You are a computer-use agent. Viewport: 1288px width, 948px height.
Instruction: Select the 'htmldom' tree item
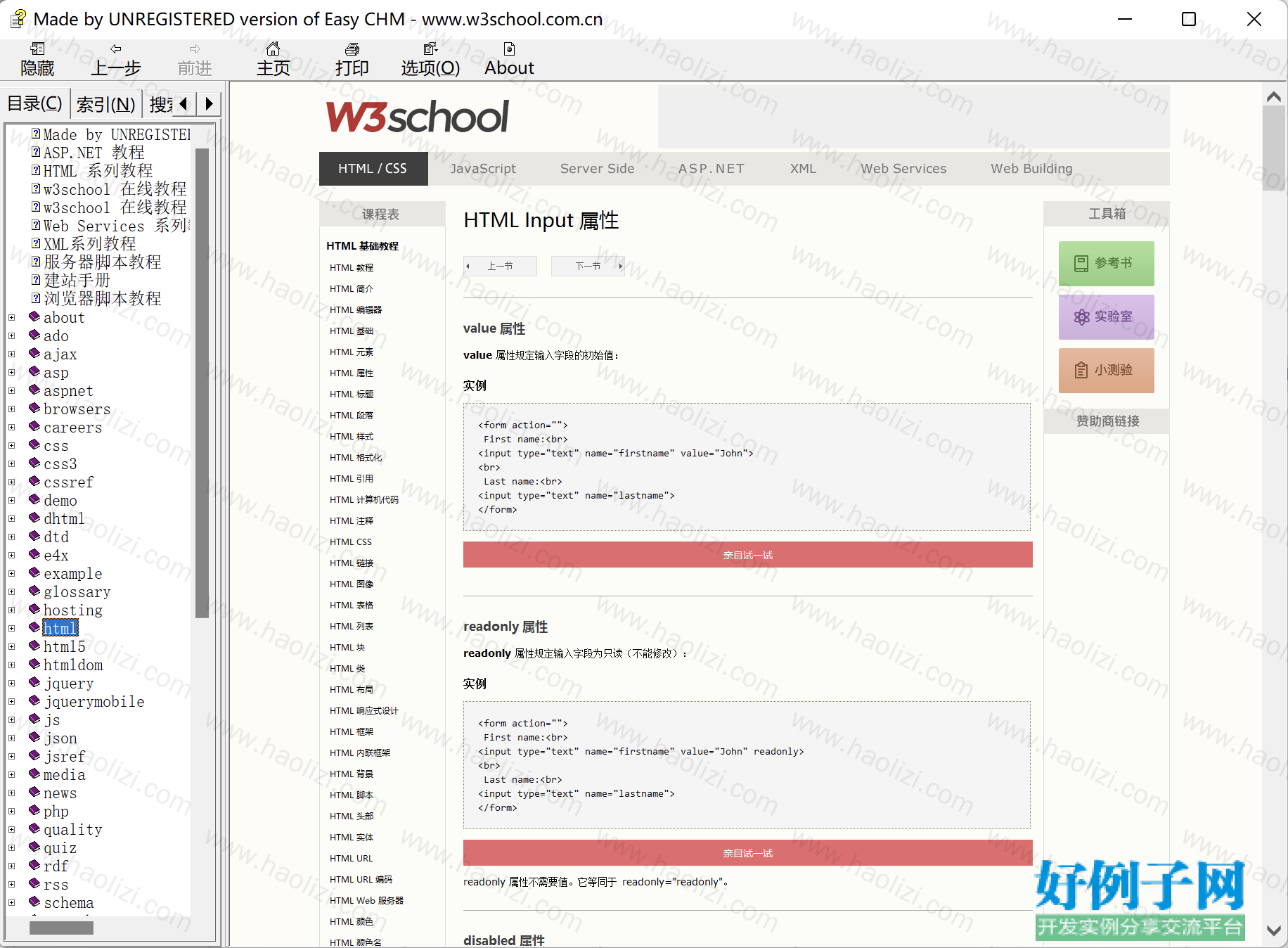click(73, 665)
